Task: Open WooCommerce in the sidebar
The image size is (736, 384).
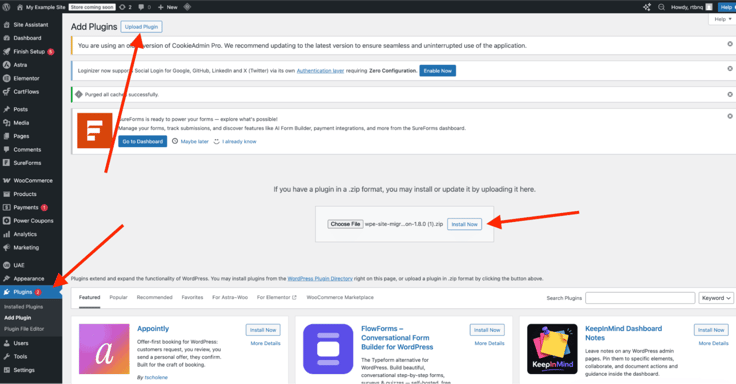Action: point(33,181)
